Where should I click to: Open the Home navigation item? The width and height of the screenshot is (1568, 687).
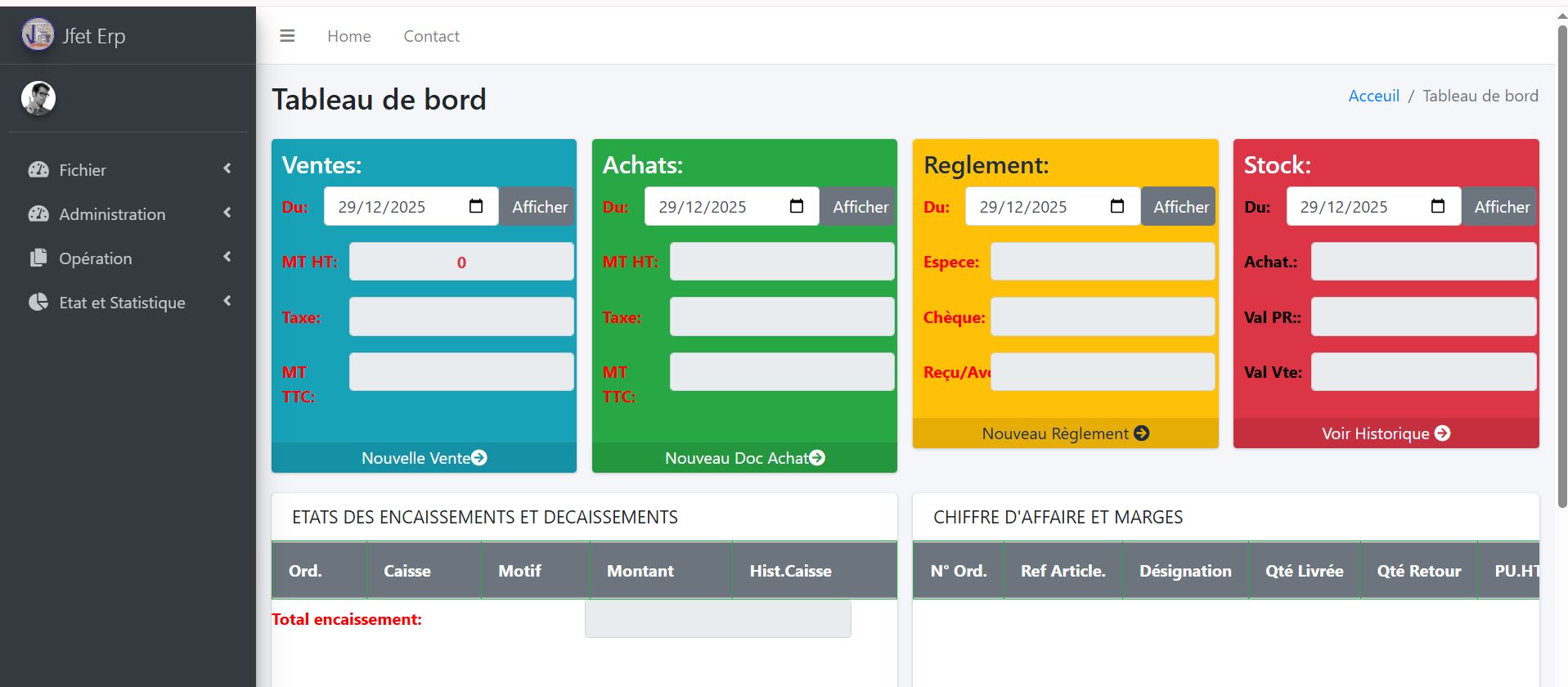(x=349, y=36)
